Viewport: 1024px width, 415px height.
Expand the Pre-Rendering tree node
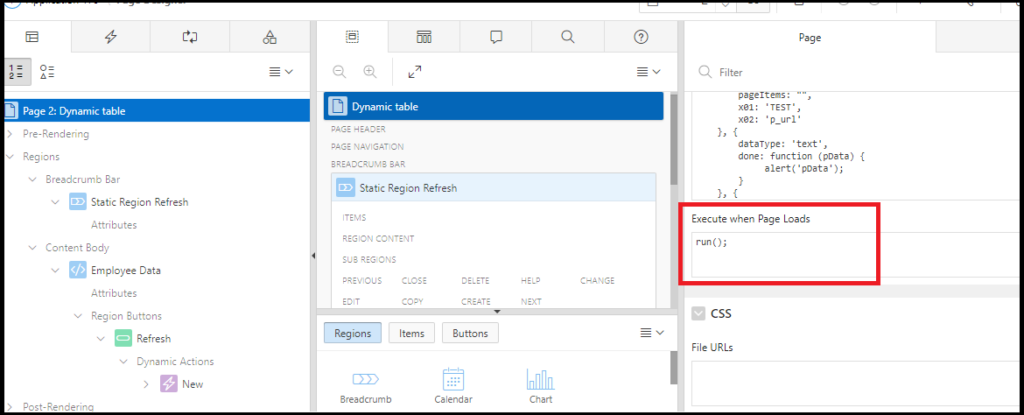9,134
